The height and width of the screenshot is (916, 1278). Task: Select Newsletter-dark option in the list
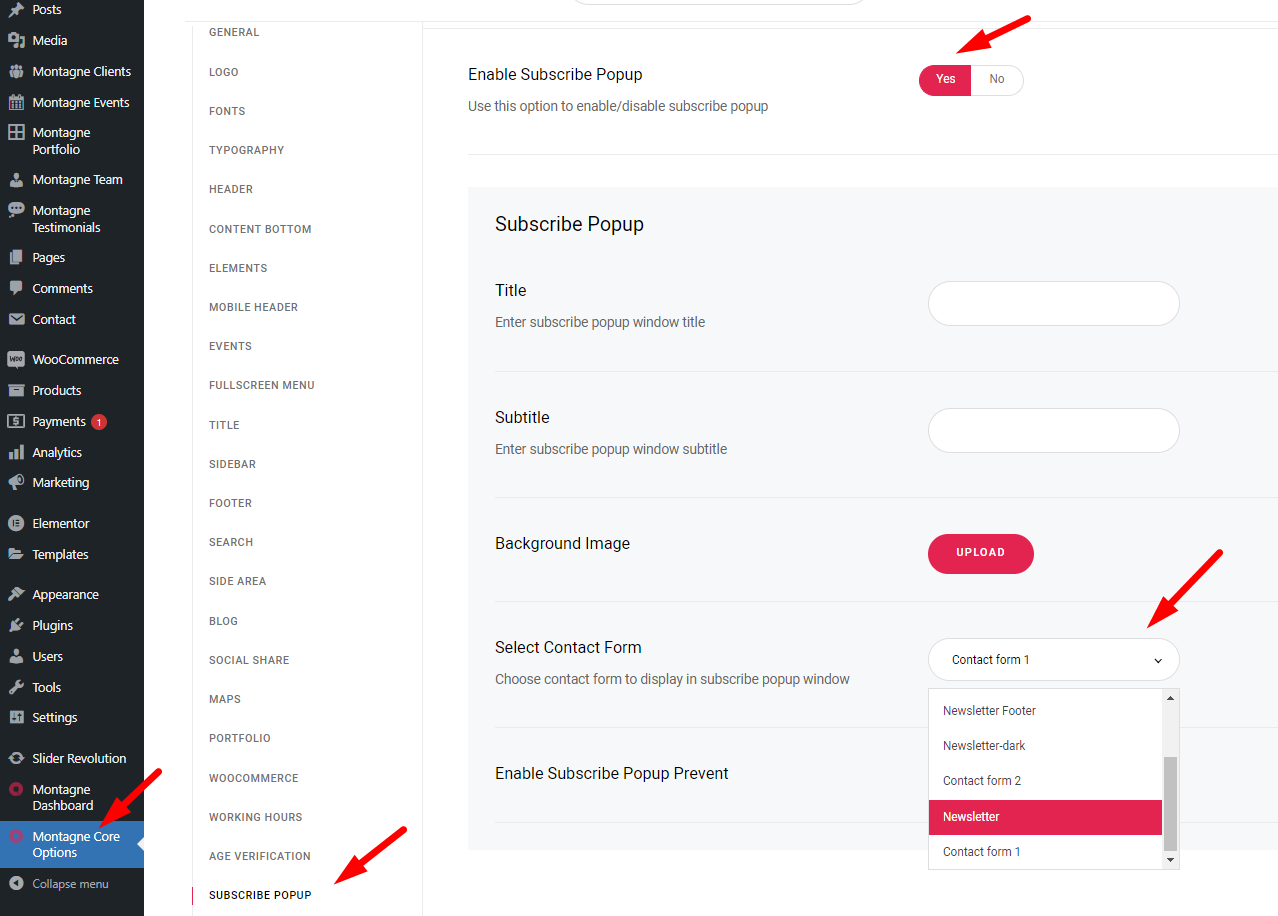click(1045, 746)
